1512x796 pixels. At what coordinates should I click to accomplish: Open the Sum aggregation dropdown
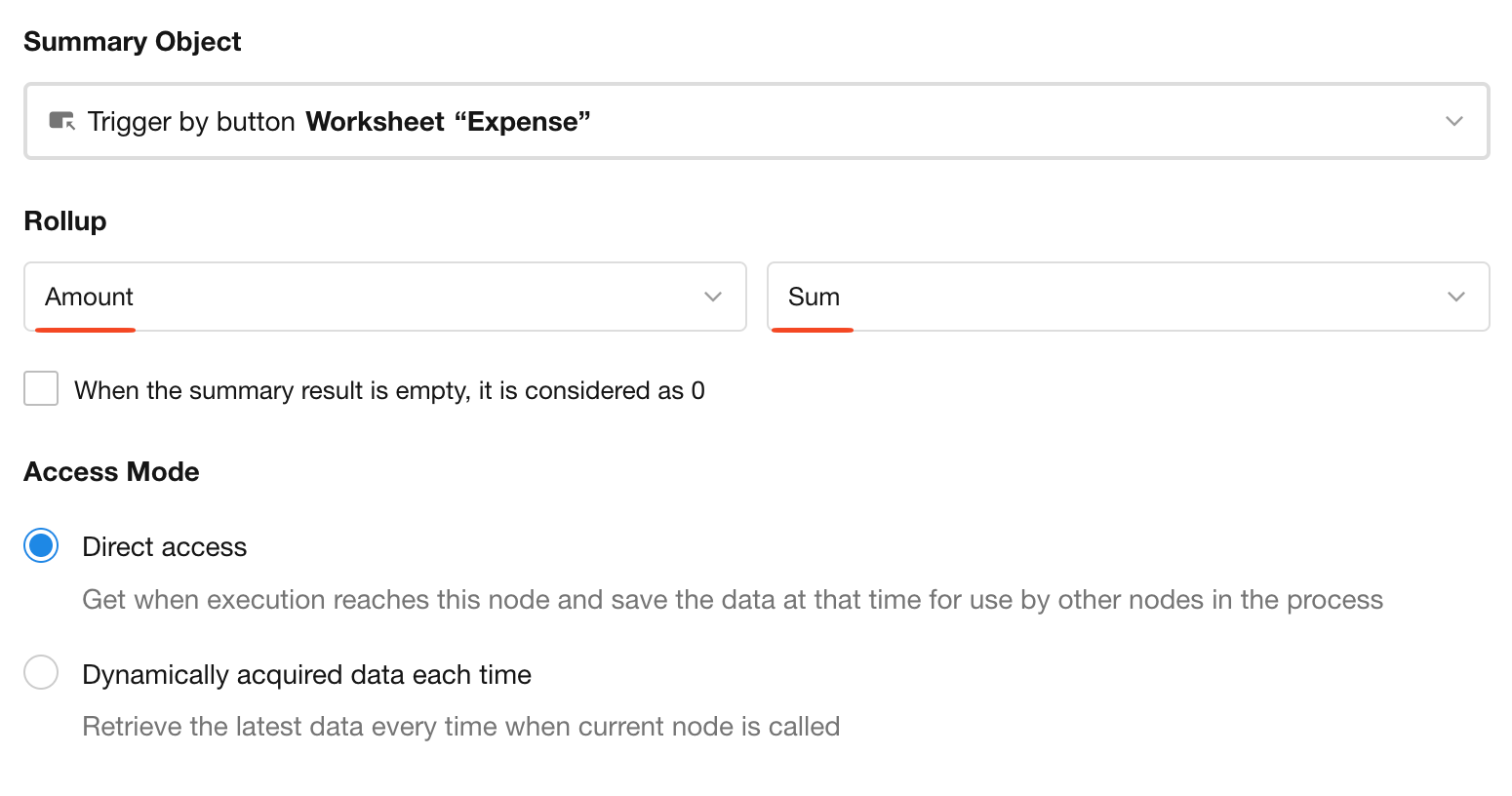[x=1127, y=297]
